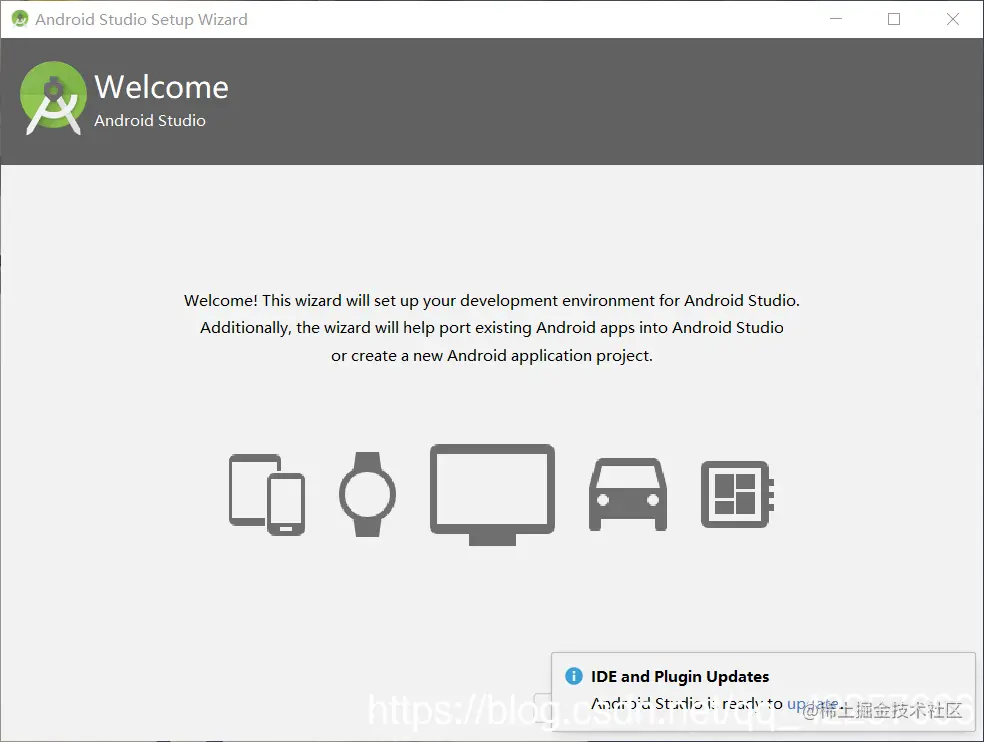
Task: Click the Wear OS watch icon
Action: coord(368,495)
